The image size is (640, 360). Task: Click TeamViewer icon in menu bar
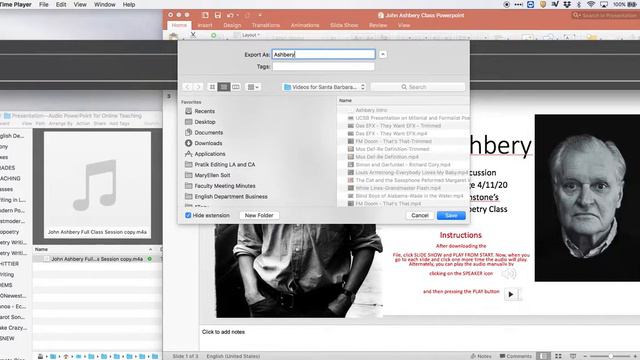[x=531, y=4]
